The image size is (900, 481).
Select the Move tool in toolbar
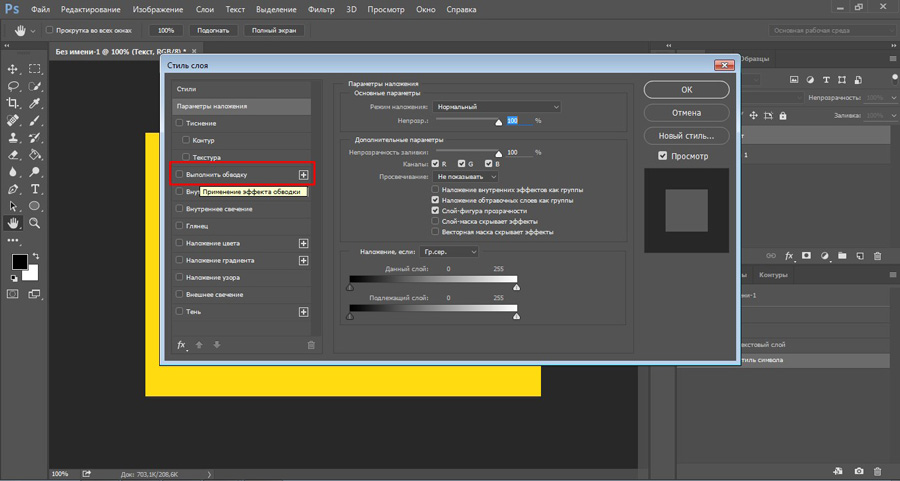(x=14, y=69)
